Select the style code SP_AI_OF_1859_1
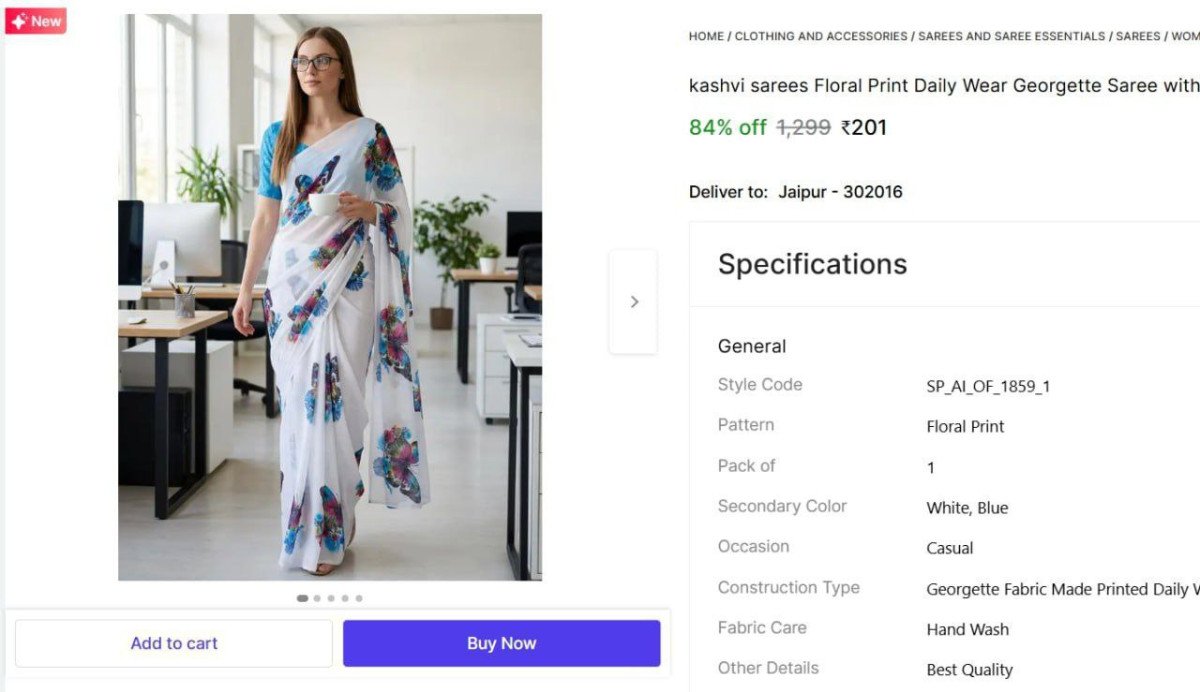Viewport: 1200px width, 692px height. [988, 387]
